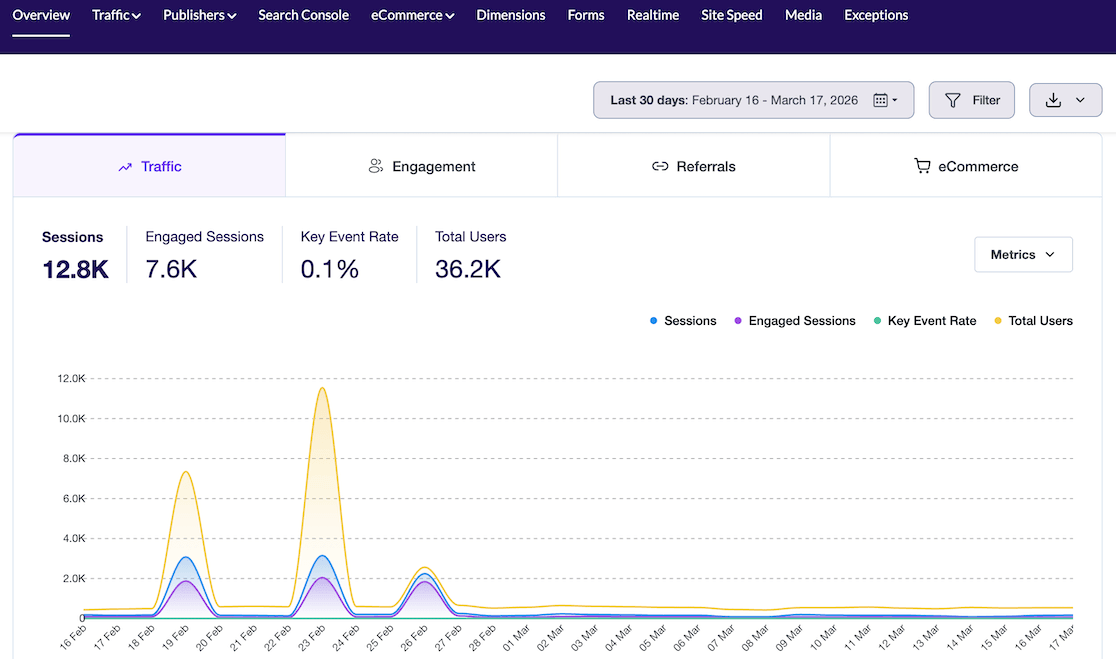The width and height of the screenshot is (1116, 659).
Task: Open the Publishers dropdown menu
Action: (x=199, y=15)
